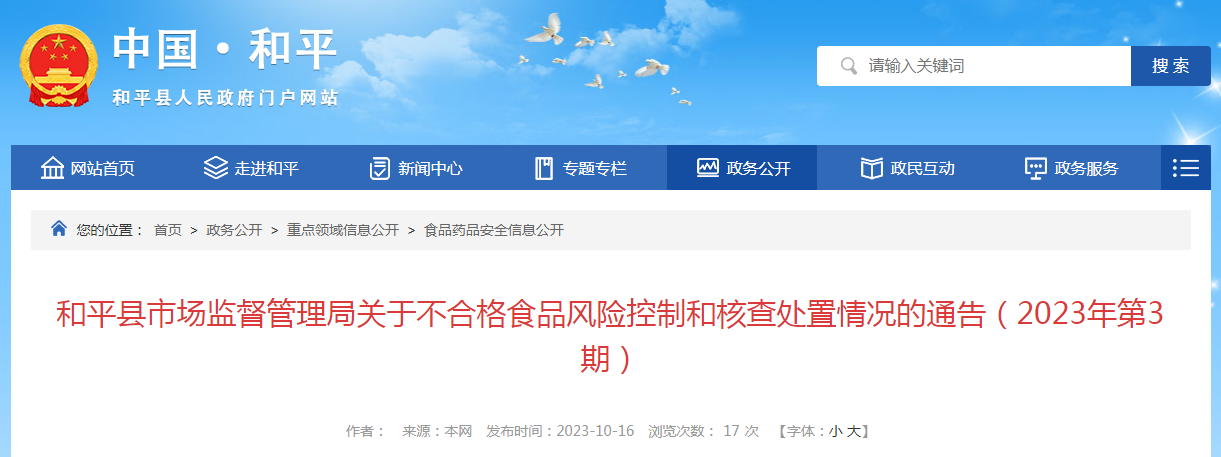
Task: Click the 政务公开 chart icon
Action: pyautogui.click(x=708, y=167)
